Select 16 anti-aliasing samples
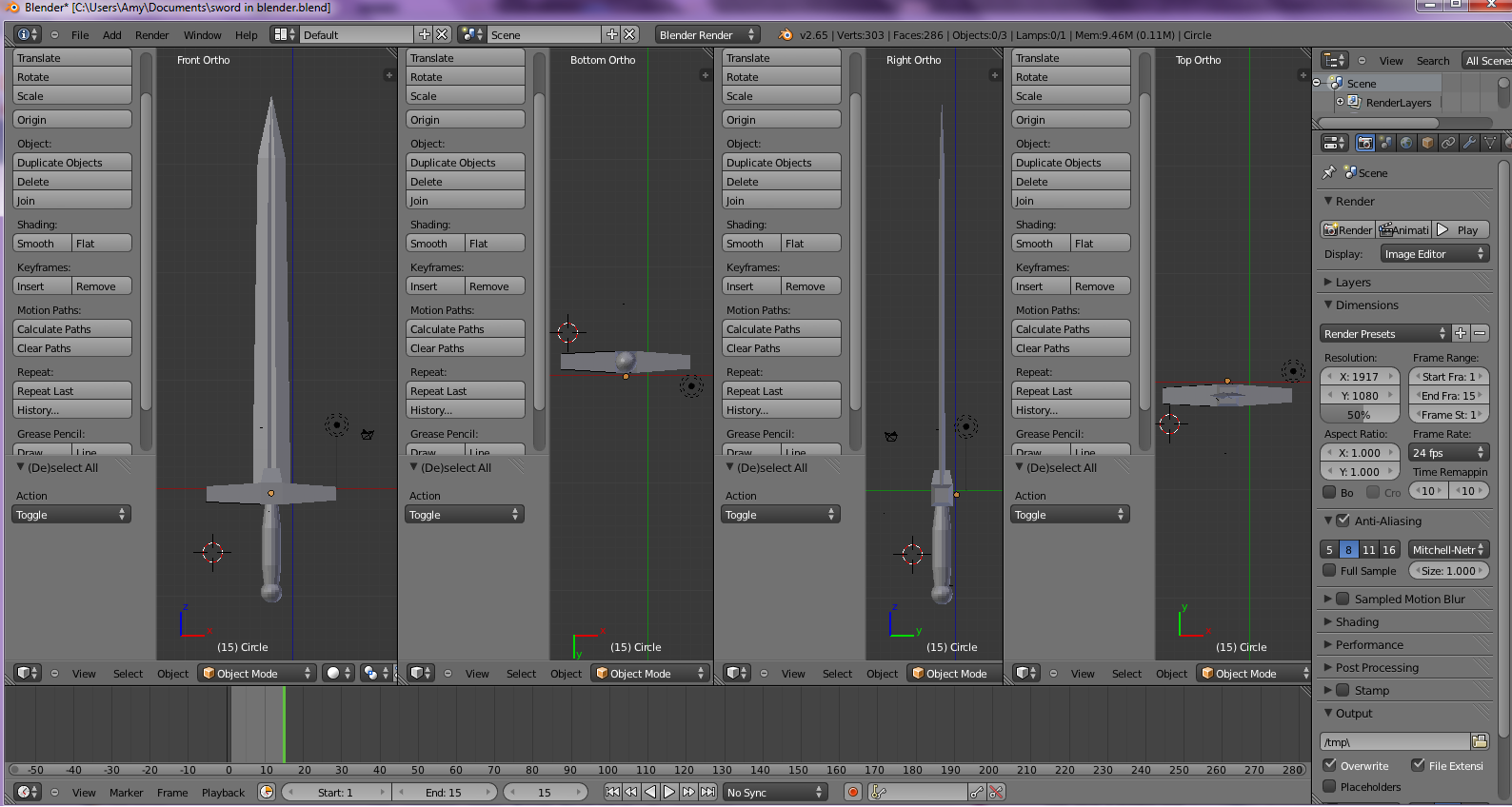 pos(1389,549)
